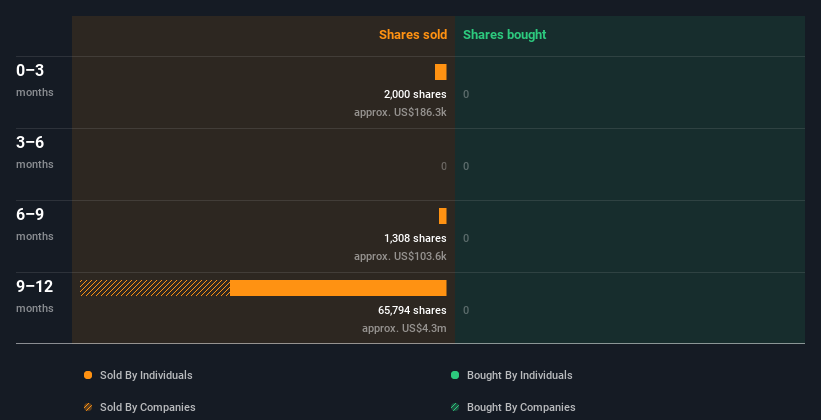Click the hatched companies segment in 9–12 months
Screen dimensions: 821x420
pyautogui.click(x=155, y=288)
